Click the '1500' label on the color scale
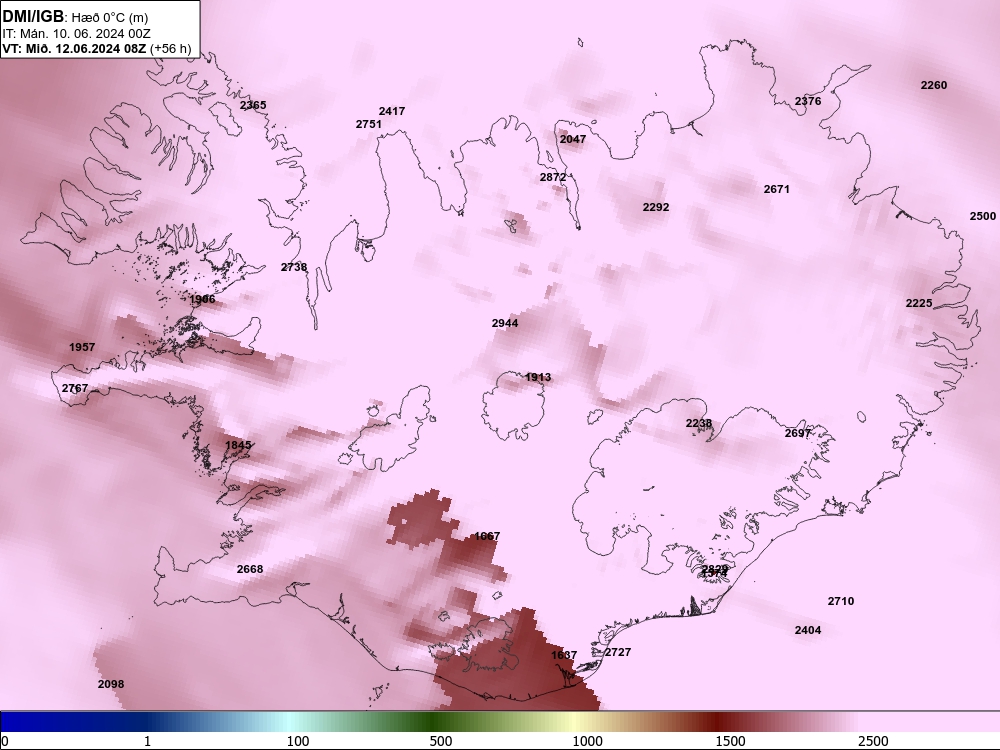Viewport: 1000px width, 750px height. point(730,741)
